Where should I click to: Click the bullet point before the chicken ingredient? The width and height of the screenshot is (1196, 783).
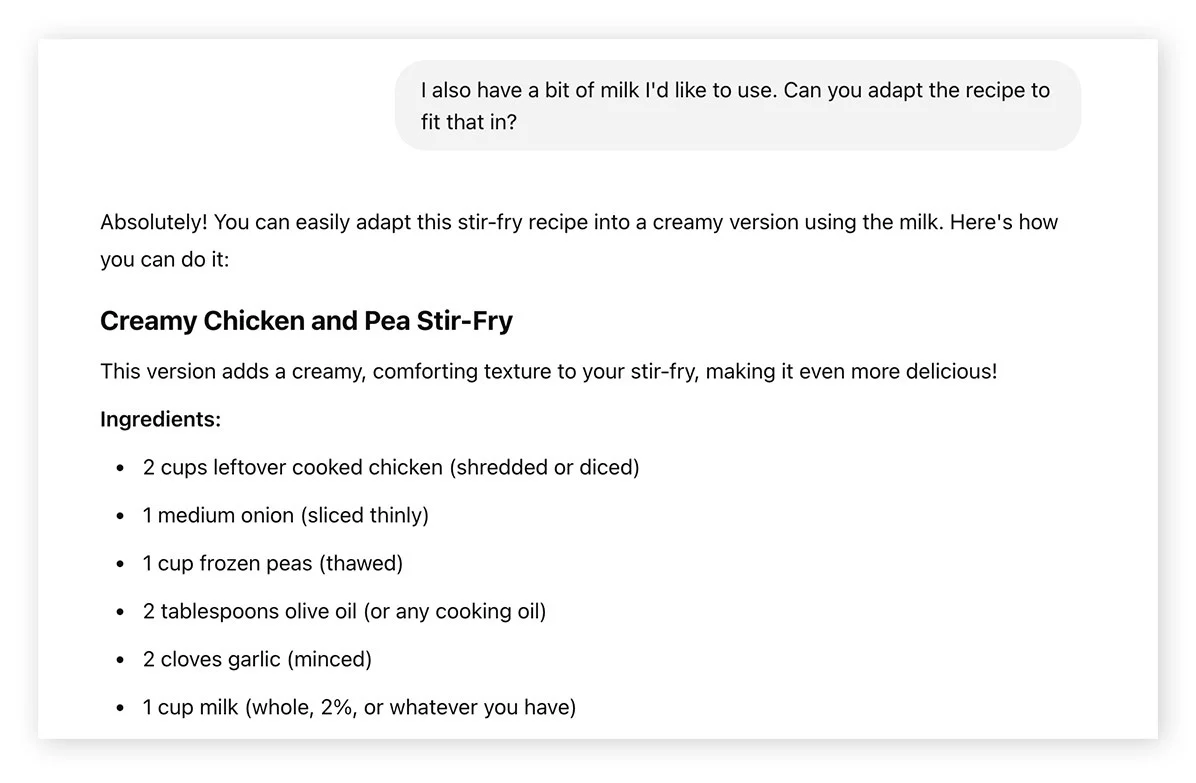(x=120, y=468)
